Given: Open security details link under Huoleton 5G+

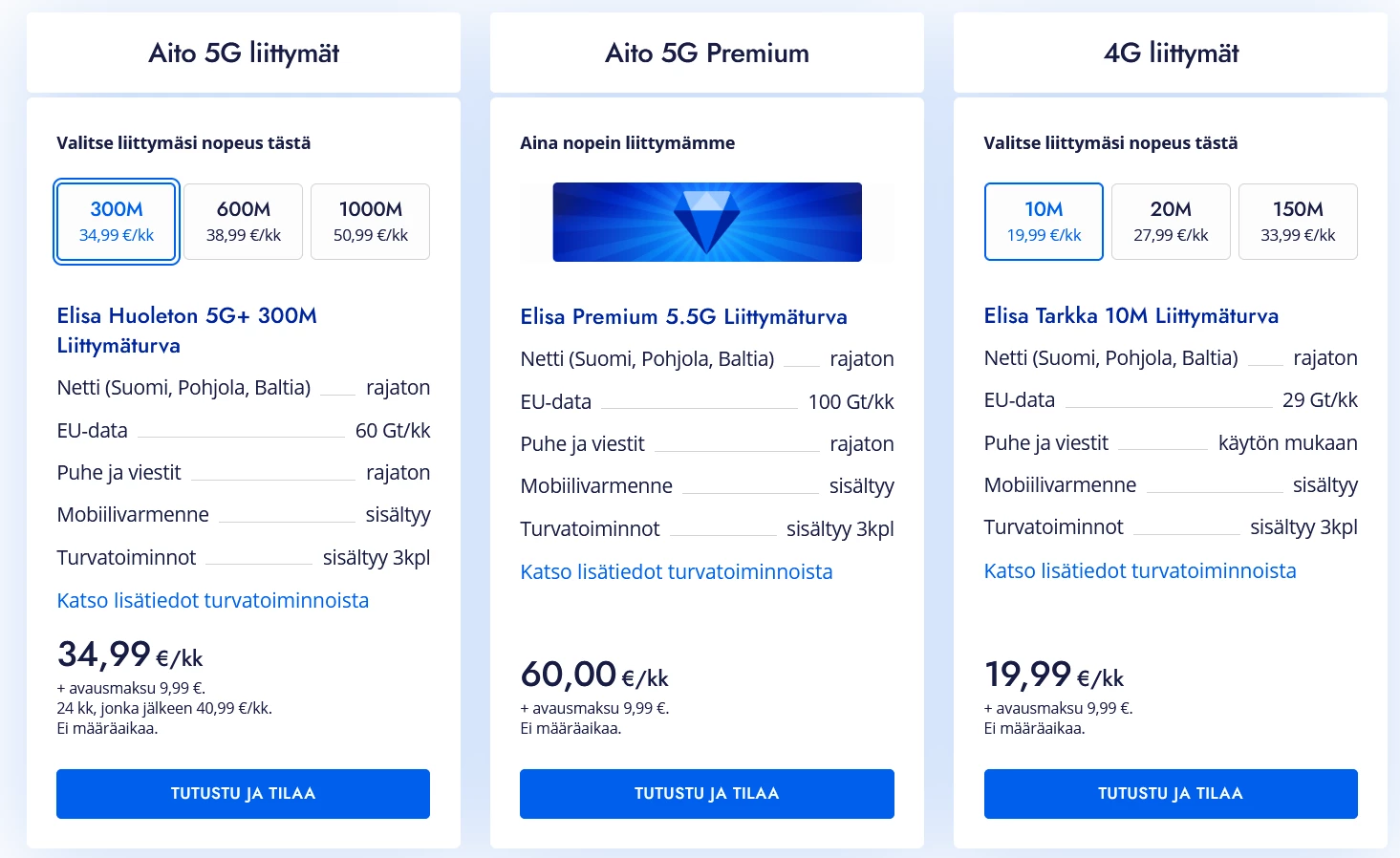Looking at the screenshot, I should pos(212,601).
